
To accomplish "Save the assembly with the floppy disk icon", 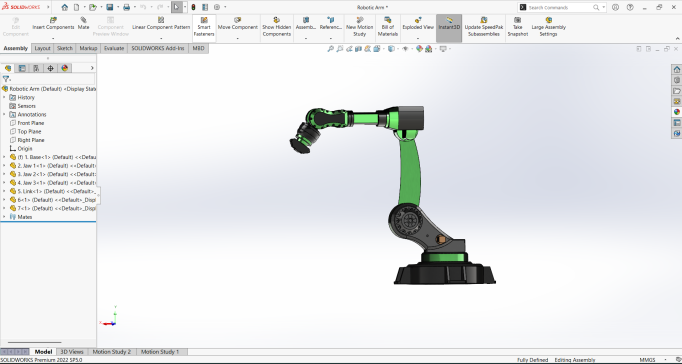I will (110, 7).
